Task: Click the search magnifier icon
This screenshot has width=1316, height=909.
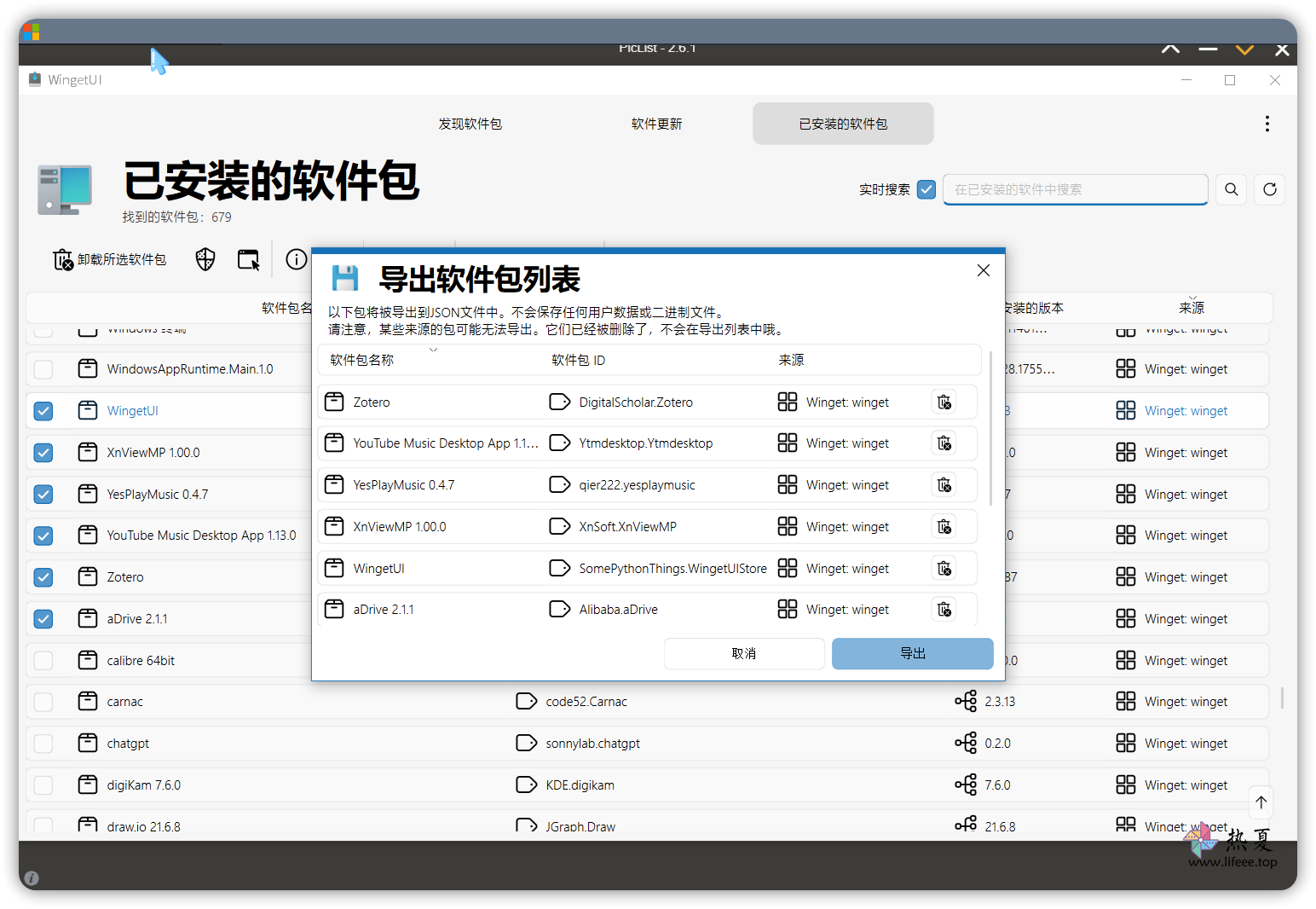Action: click(x=1232, y=189)
